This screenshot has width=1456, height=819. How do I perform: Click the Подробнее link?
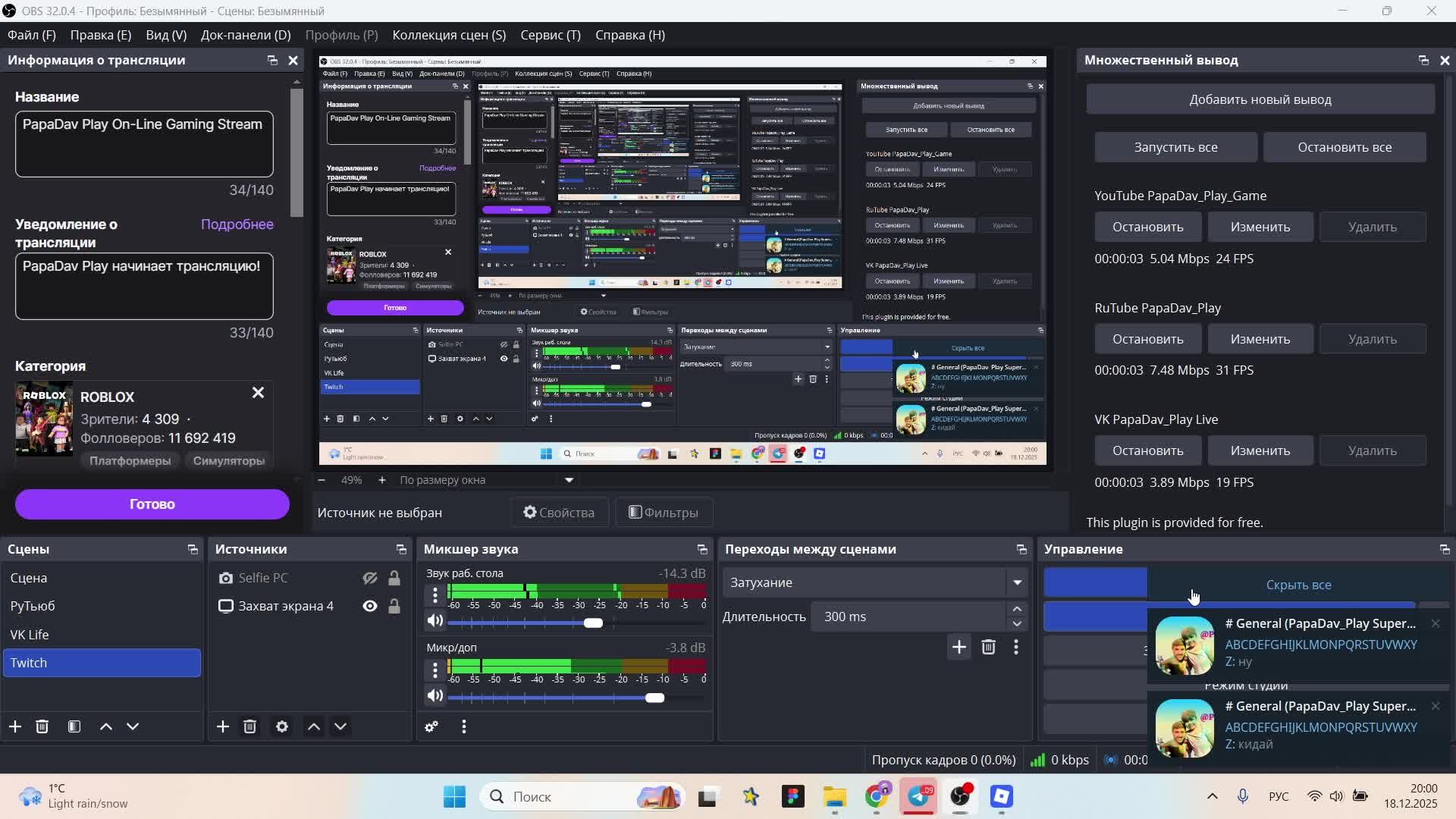[x=237, y=224]
